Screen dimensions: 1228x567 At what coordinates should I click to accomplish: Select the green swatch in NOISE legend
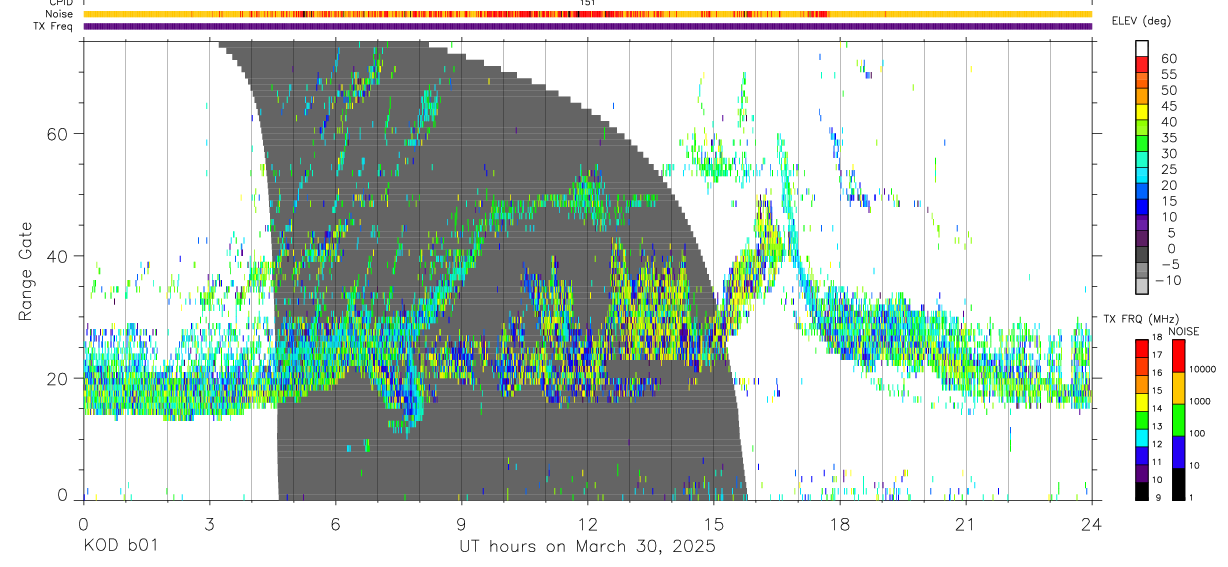(1178, 420)
